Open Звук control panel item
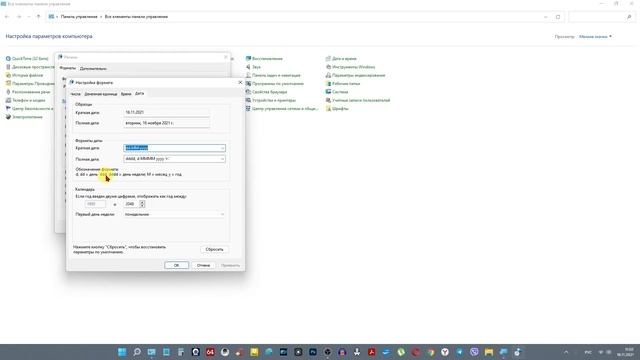The image size is (640, 360). point(253,67)
